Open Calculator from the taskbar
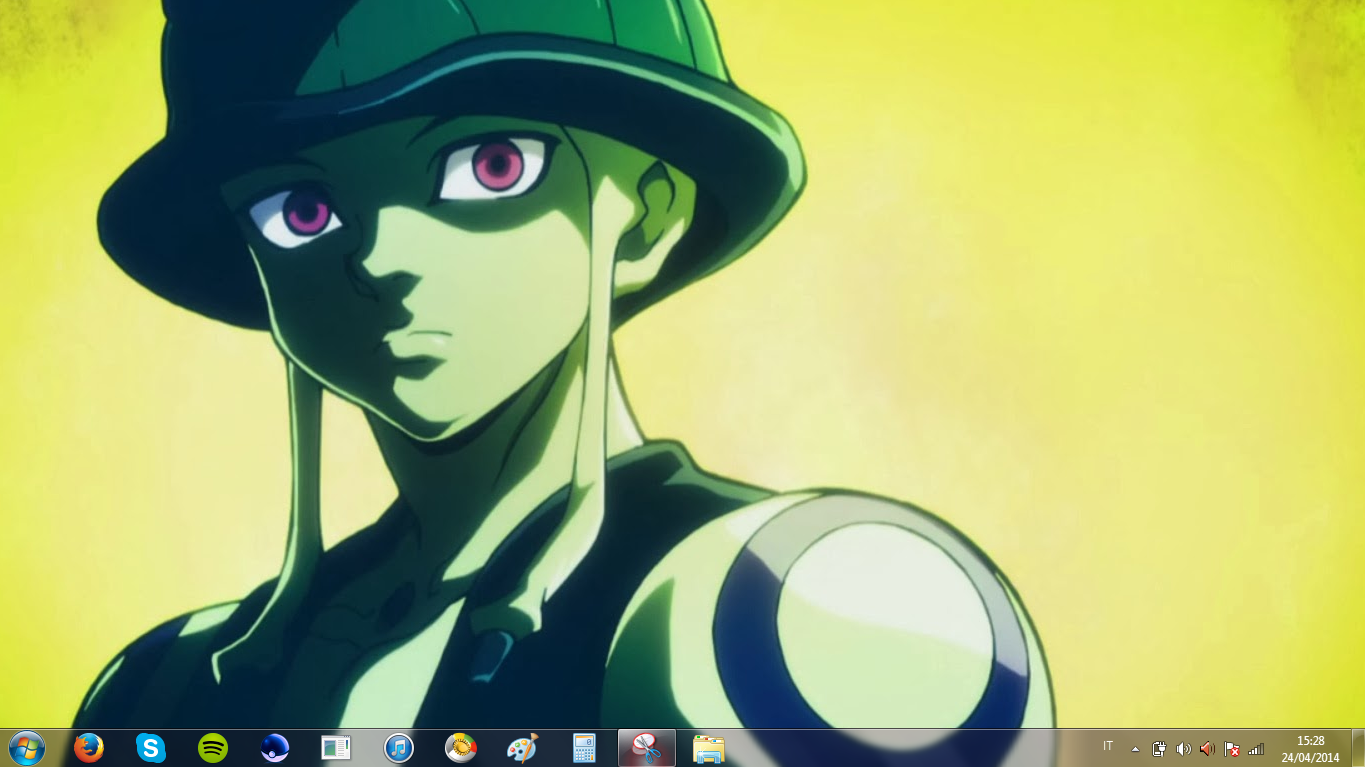The width and height of the screenshot is (1365, 767). point(584,748)
